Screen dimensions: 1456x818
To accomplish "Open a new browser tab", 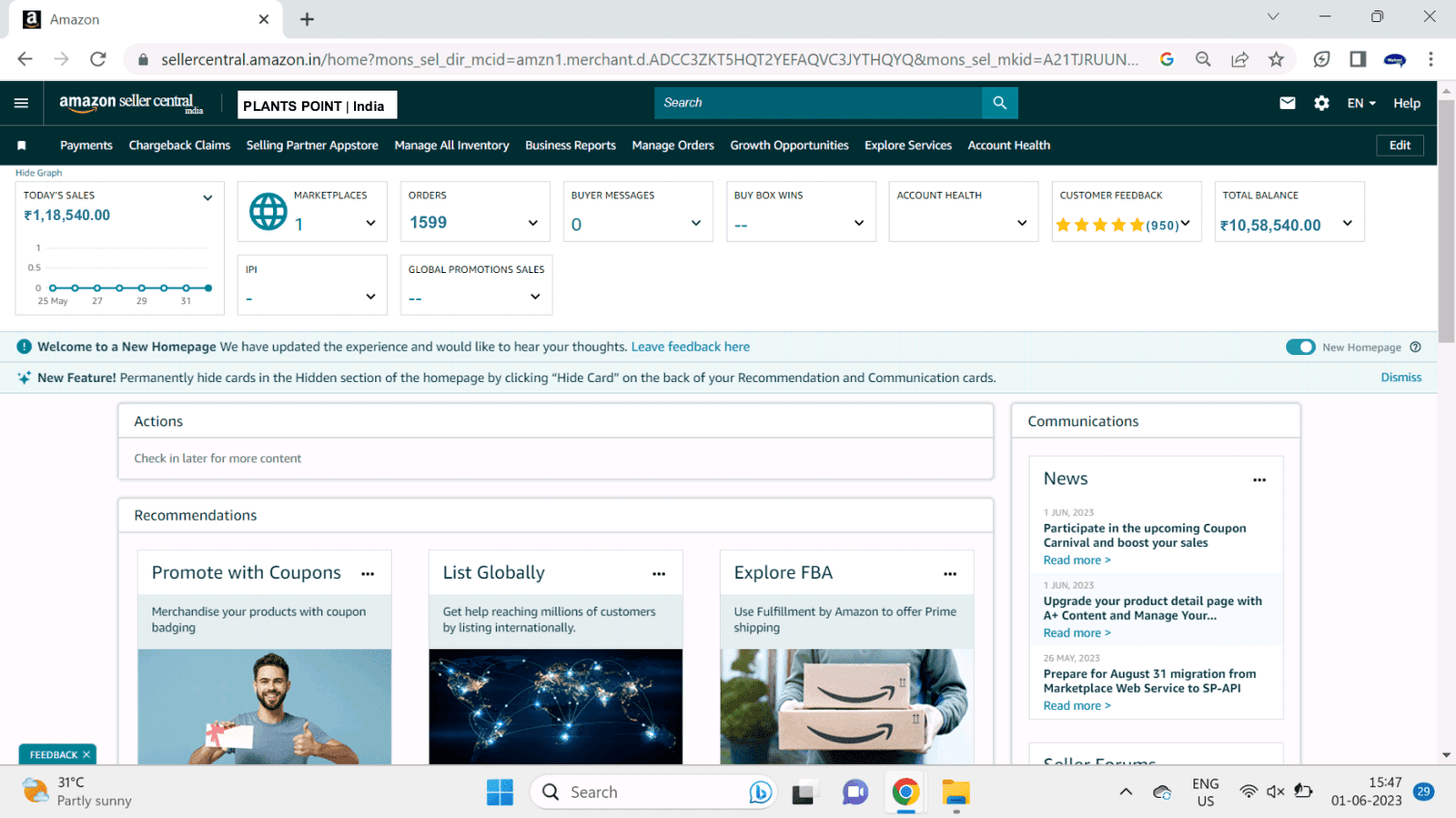I will pos(307,19).
